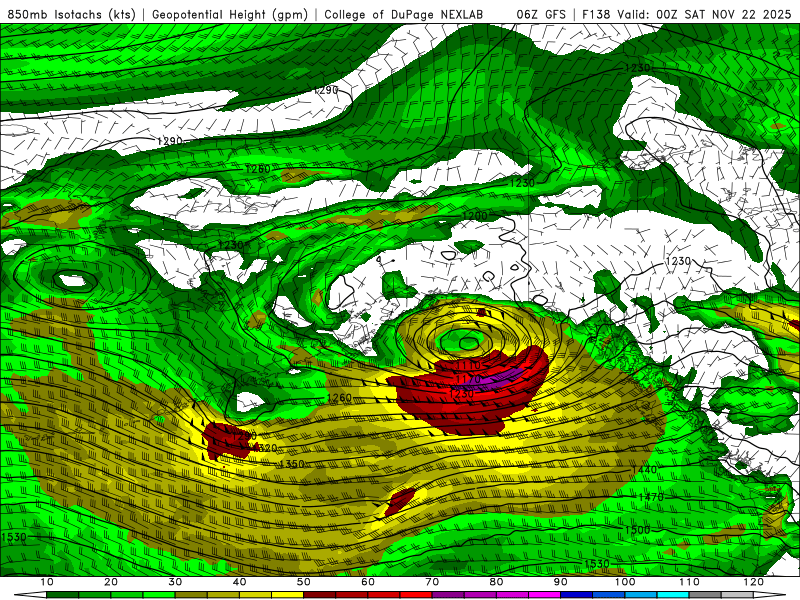Click the "1500" height contour label
Image resolution: width=800 pixels, height=600 pixels.
click(638, 530)
